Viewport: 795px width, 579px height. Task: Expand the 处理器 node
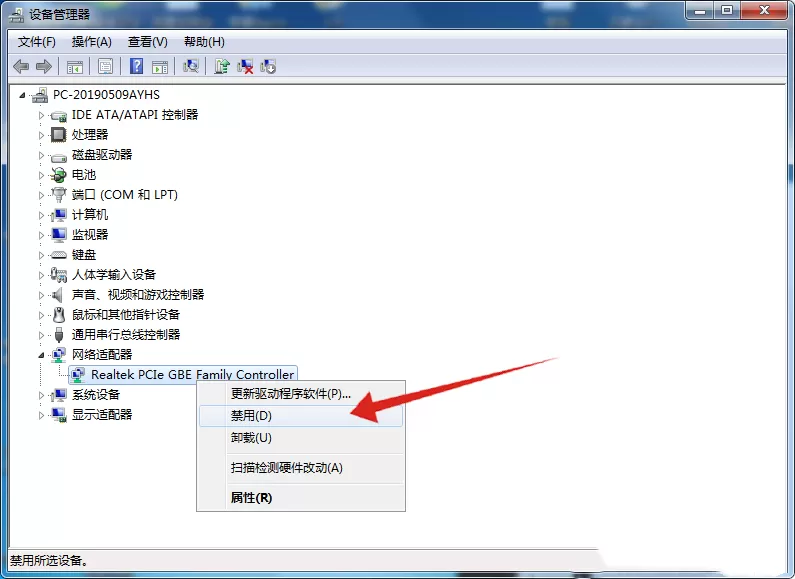click(x=41, y=135)
